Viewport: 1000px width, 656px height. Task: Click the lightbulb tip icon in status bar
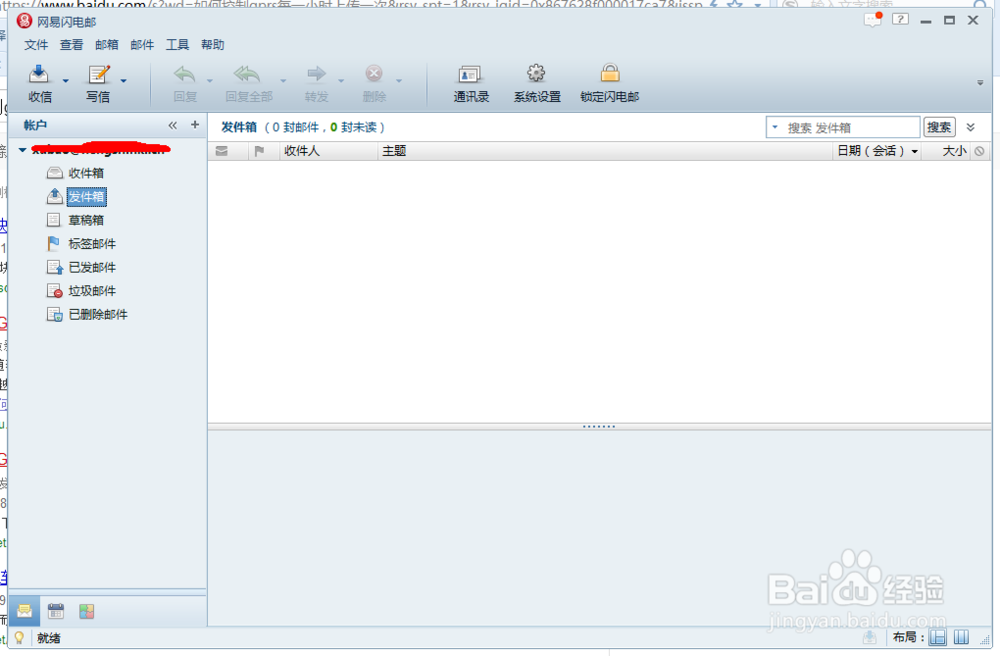(x=19, y=638)
